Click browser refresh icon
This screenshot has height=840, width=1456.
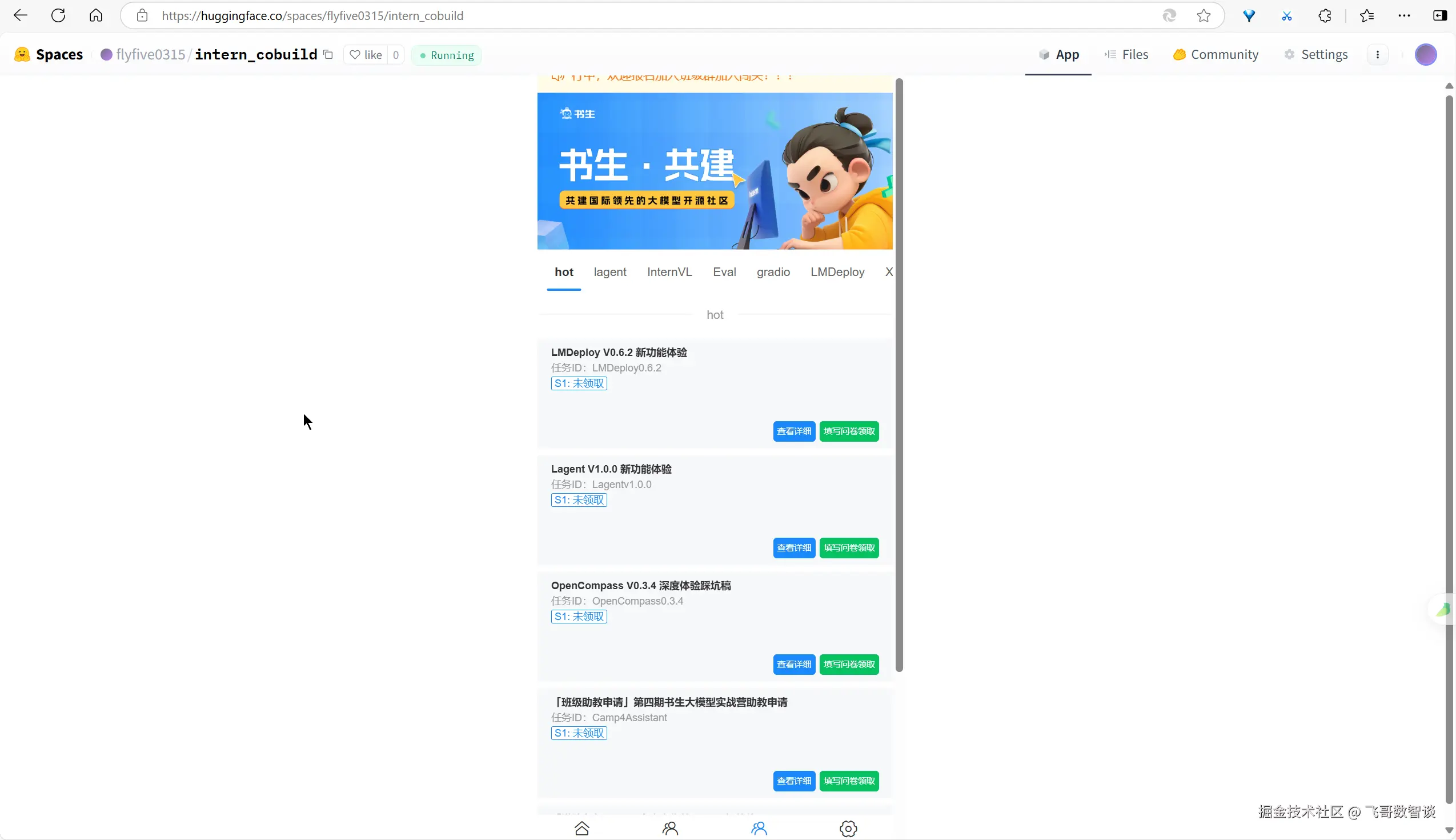(x=58, y=15)
